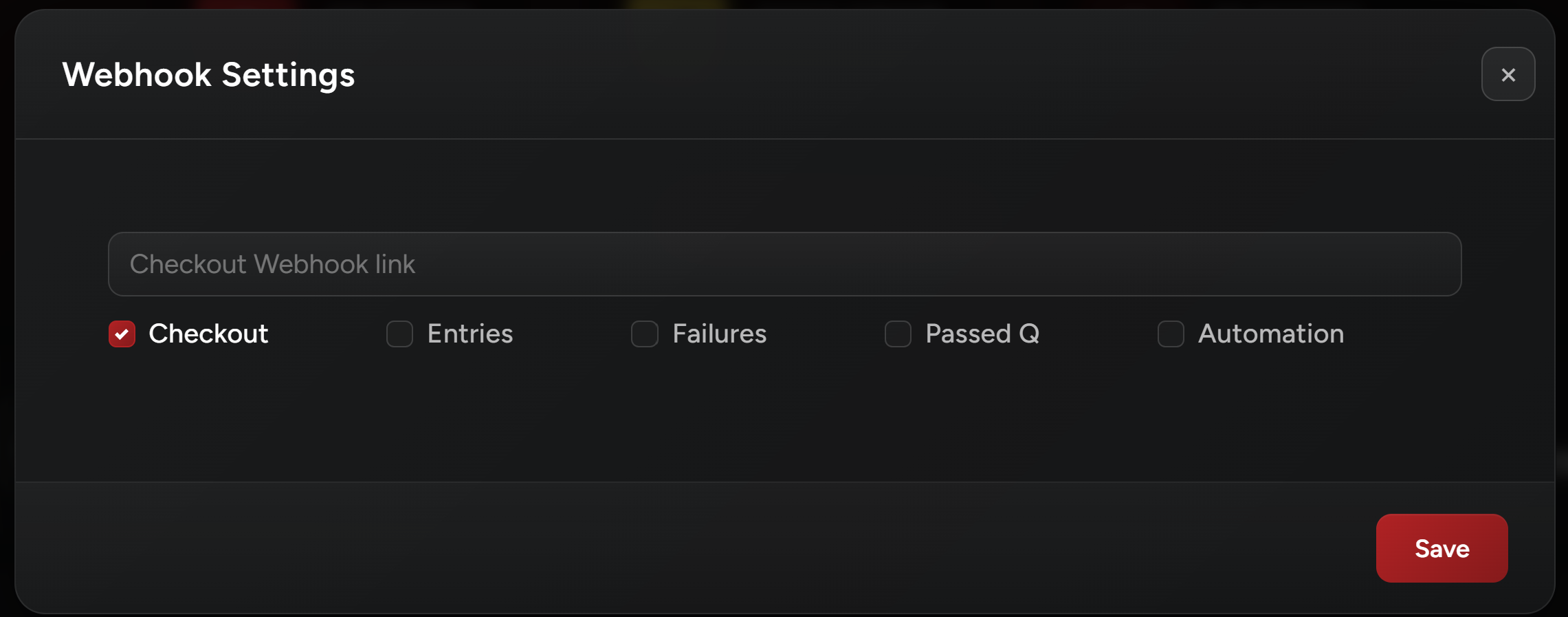1568x617 pixels.
Task: Check the Passed Q checkbox
Action: (x=897, y=334)
